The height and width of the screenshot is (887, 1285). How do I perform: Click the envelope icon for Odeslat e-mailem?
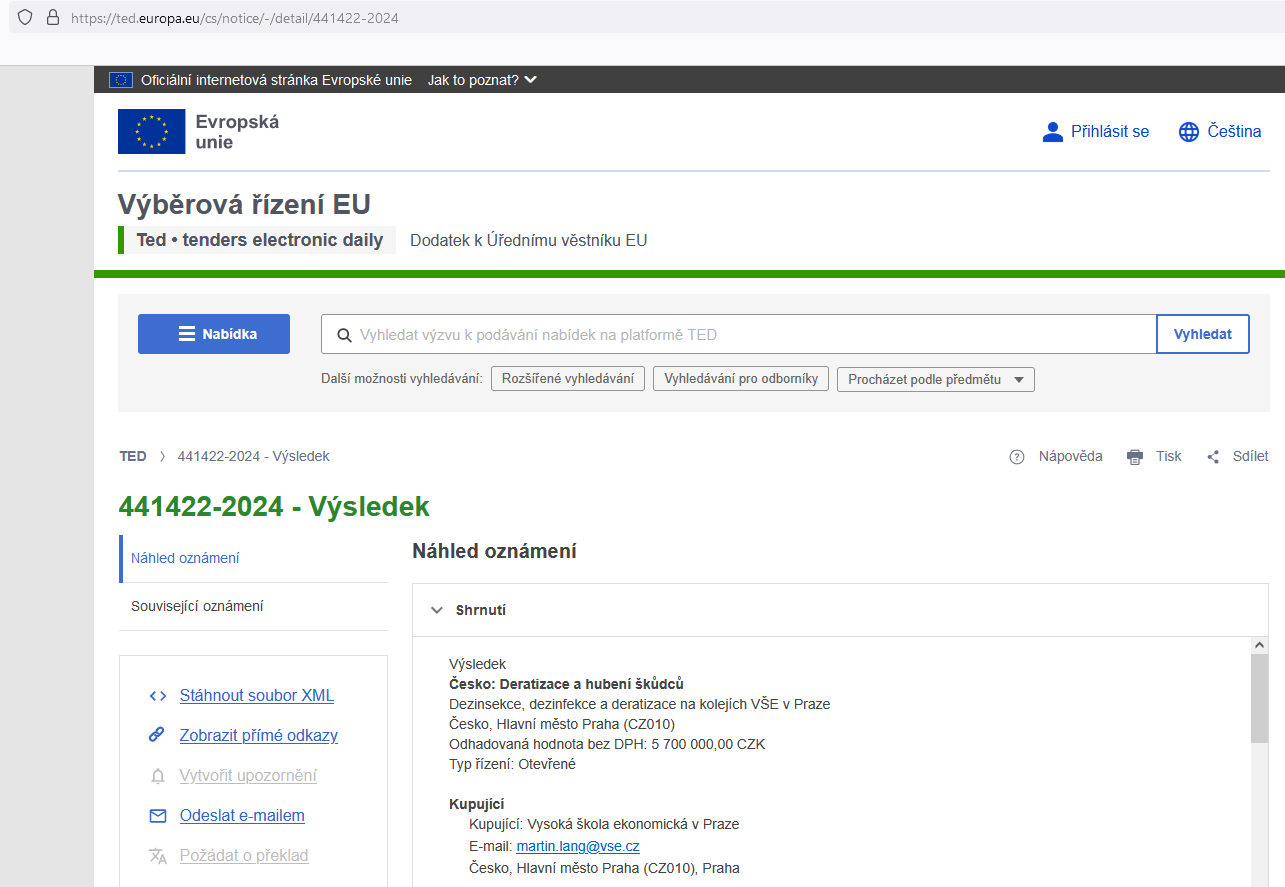(x=157, y=816)
